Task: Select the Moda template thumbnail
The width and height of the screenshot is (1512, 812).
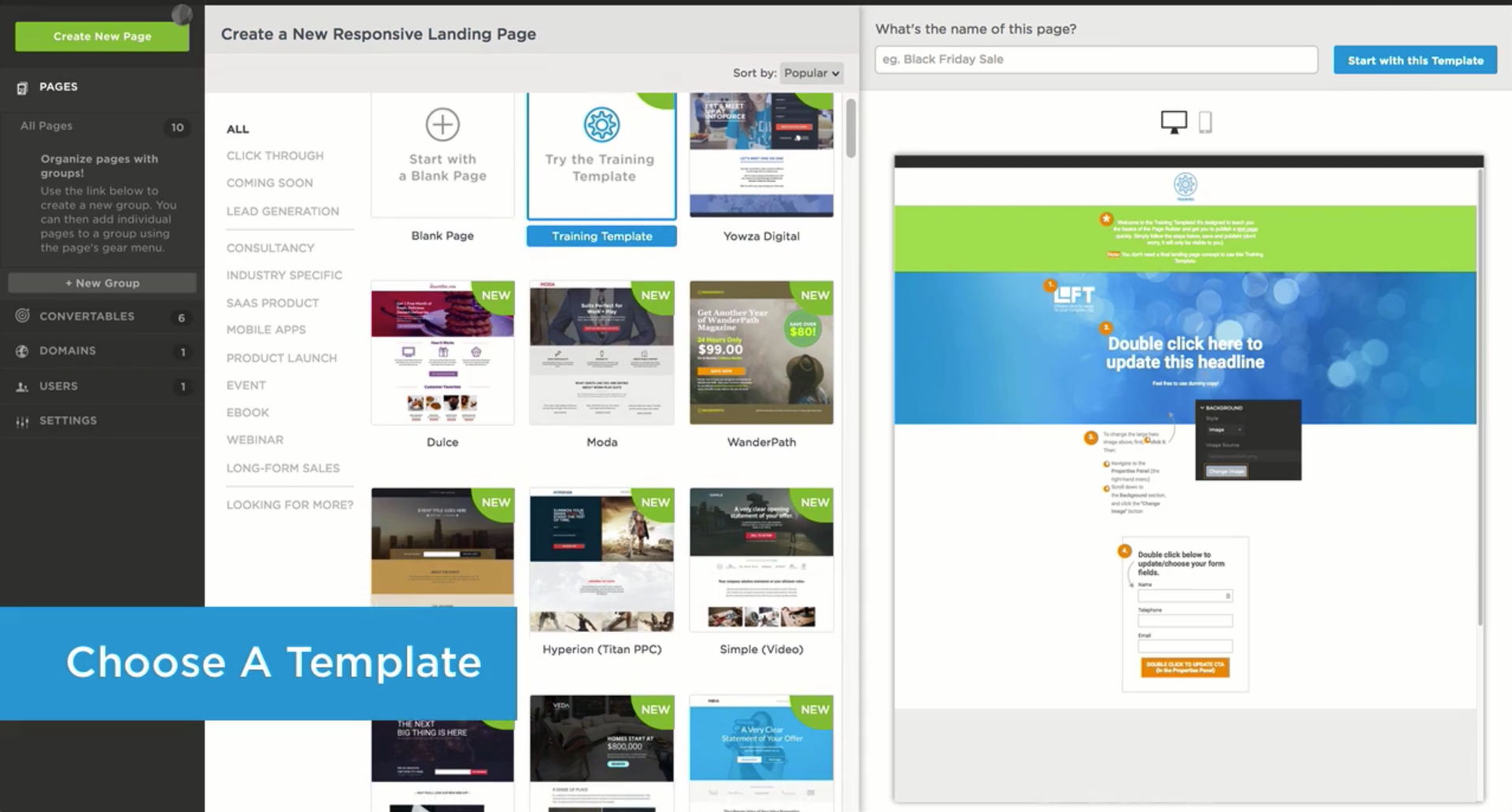Action: (601, 353)
